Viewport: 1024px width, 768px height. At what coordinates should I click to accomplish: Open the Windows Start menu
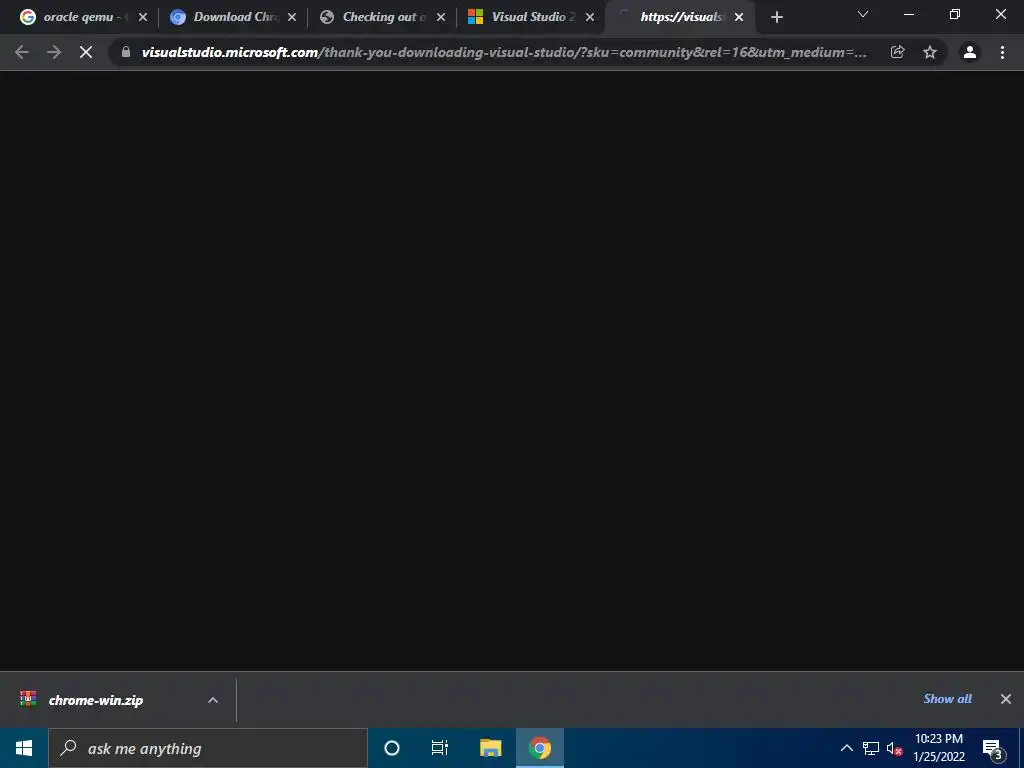24,748
